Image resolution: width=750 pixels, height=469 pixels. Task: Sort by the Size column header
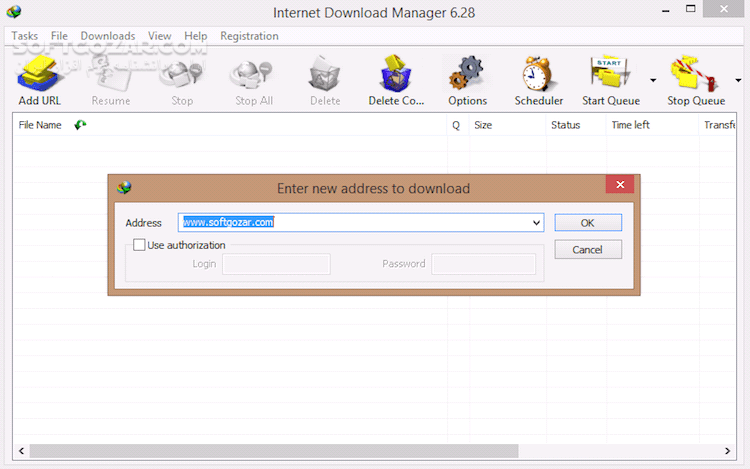(x=483, y=125)
